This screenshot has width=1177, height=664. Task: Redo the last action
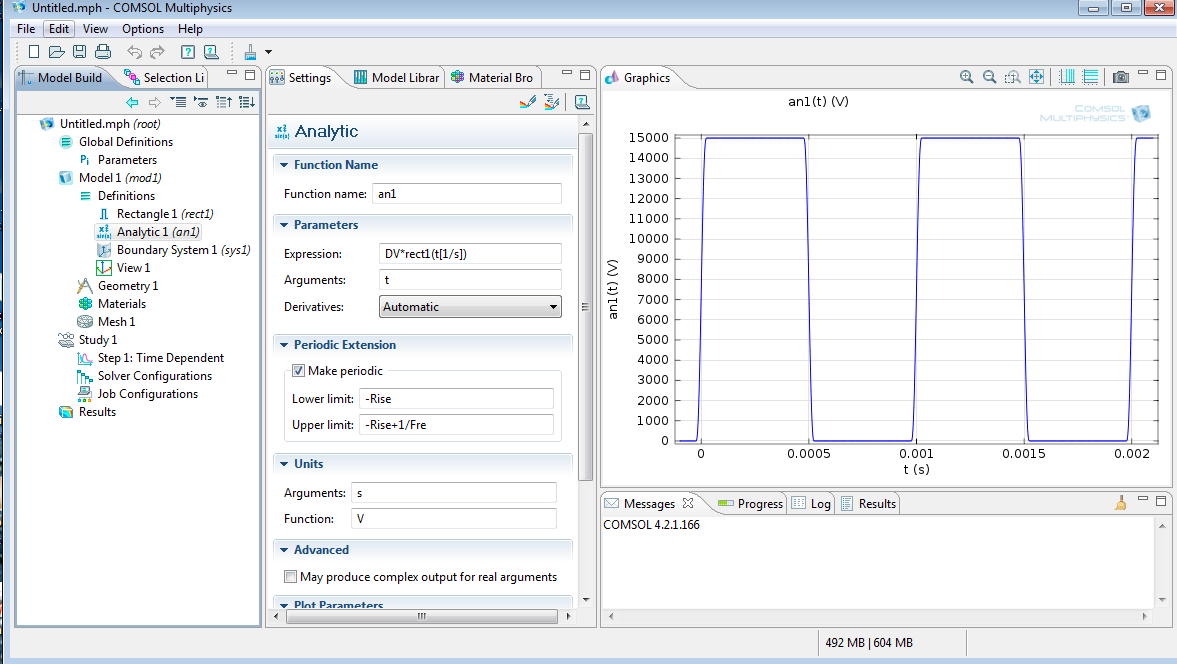coord(158,52)
